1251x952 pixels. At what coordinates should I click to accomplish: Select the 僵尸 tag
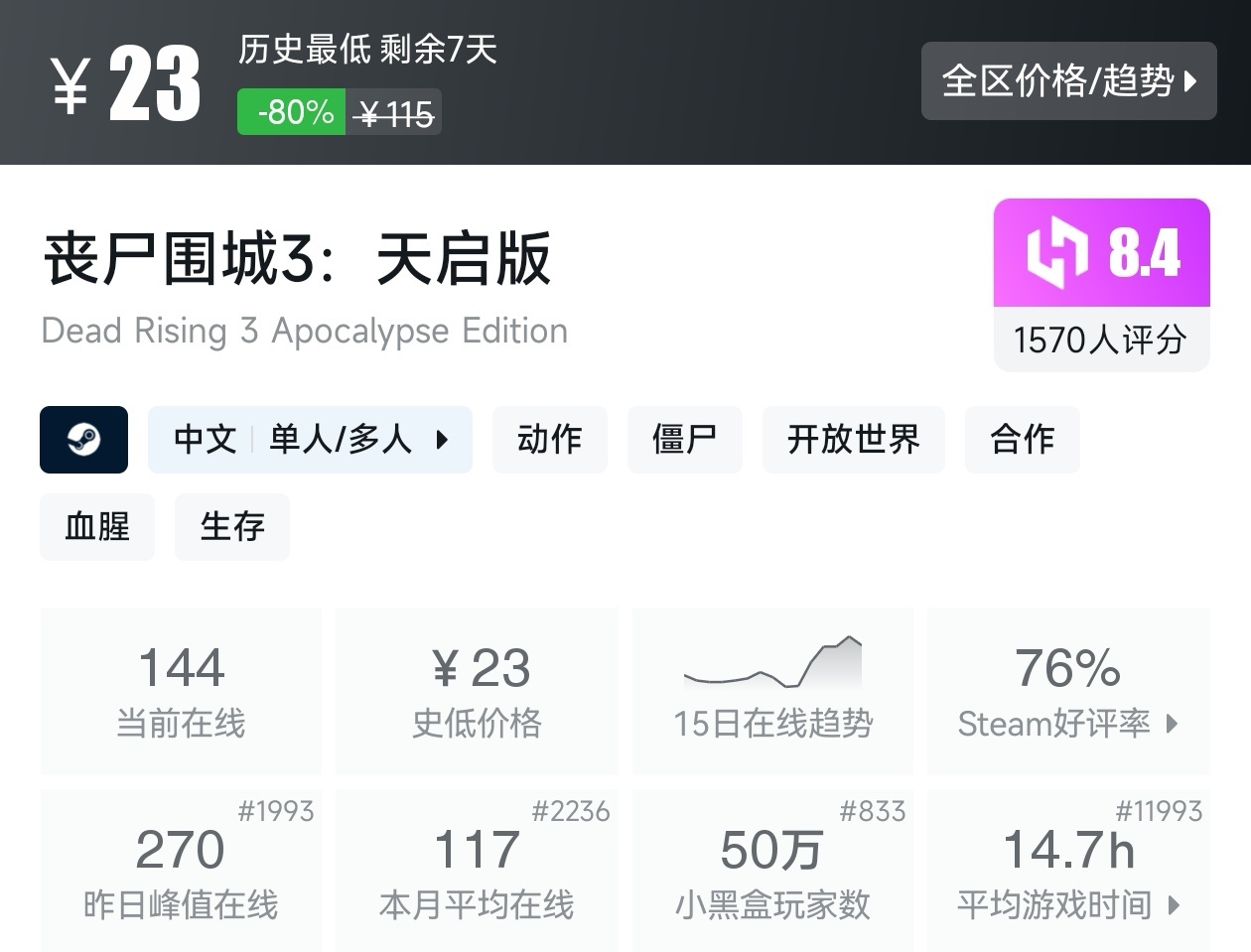(x=685, y=439)
